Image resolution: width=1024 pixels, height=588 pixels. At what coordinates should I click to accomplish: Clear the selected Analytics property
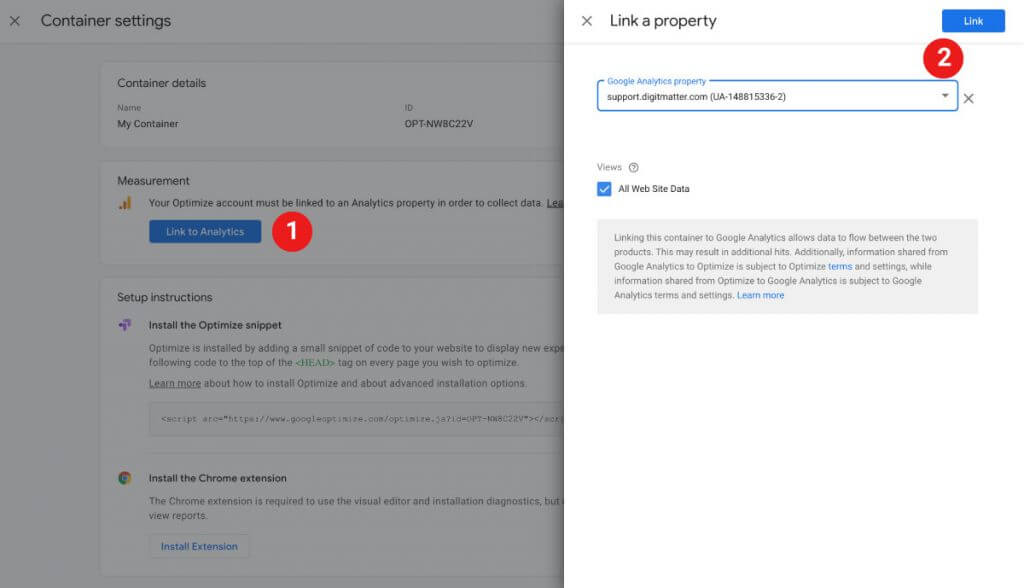pyautogui.click(x=968, y=99)
